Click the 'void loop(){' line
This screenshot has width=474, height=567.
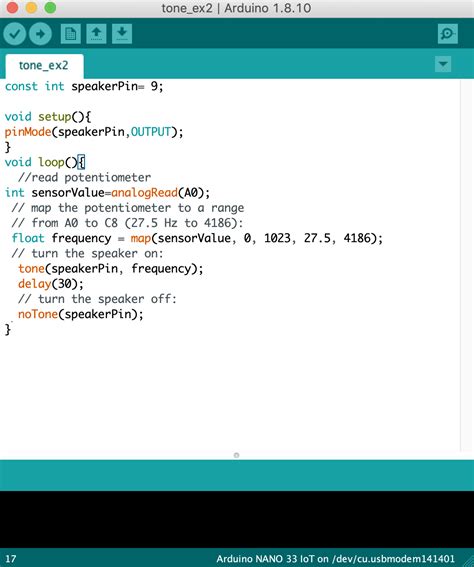45,162
